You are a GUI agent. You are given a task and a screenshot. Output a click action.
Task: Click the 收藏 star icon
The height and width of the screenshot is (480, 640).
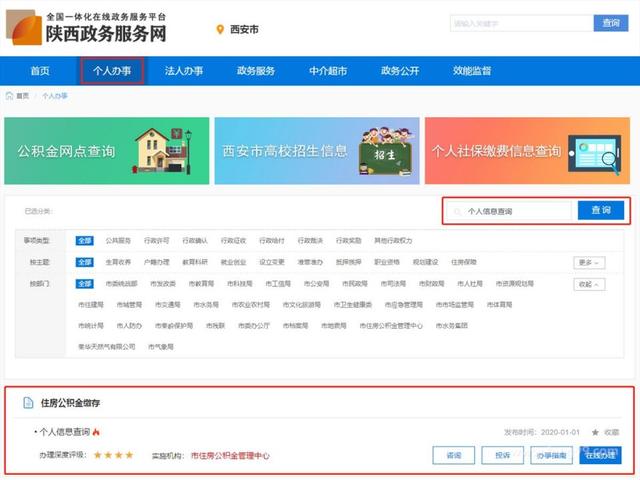(595, 432)
